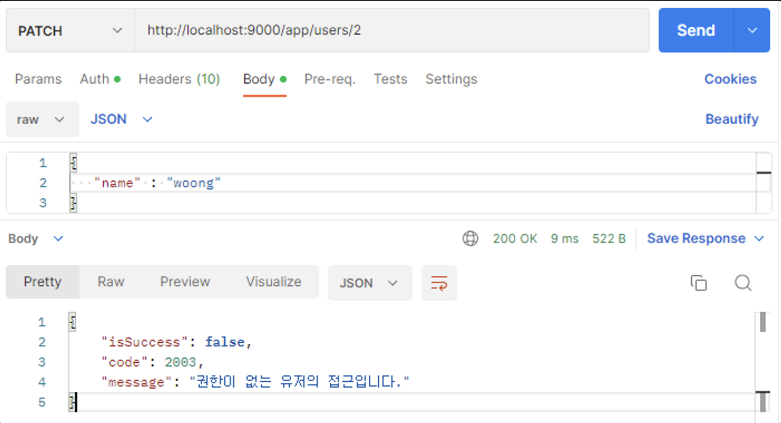This screenshot has width=781, height=423.
Task: Click the word-wrap icon in the response toolbar
Action: point(439,283)
